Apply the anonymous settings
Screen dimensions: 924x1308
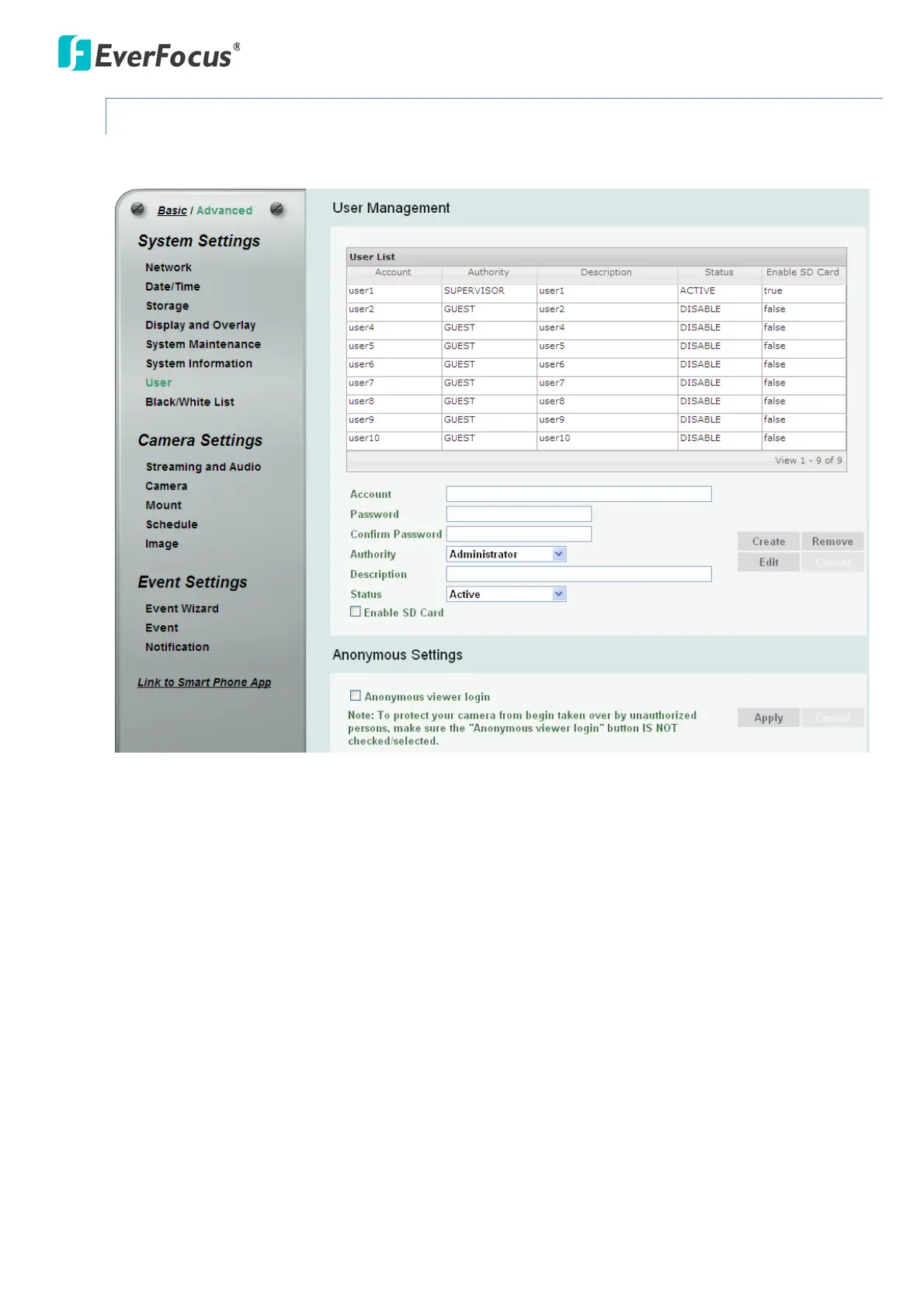click(x=768, y=718)
